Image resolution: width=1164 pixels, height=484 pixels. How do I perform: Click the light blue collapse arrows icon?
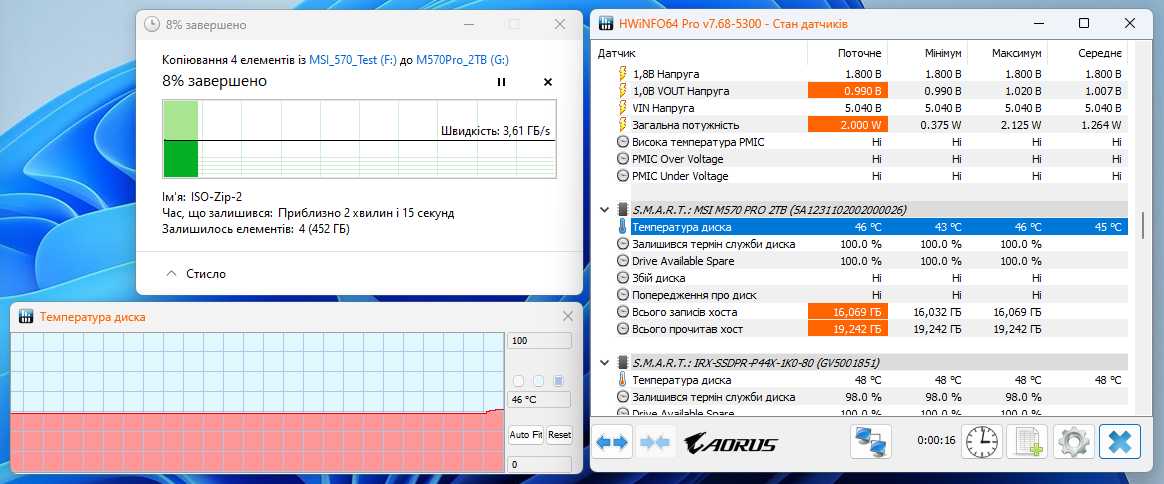pos(656,442)
